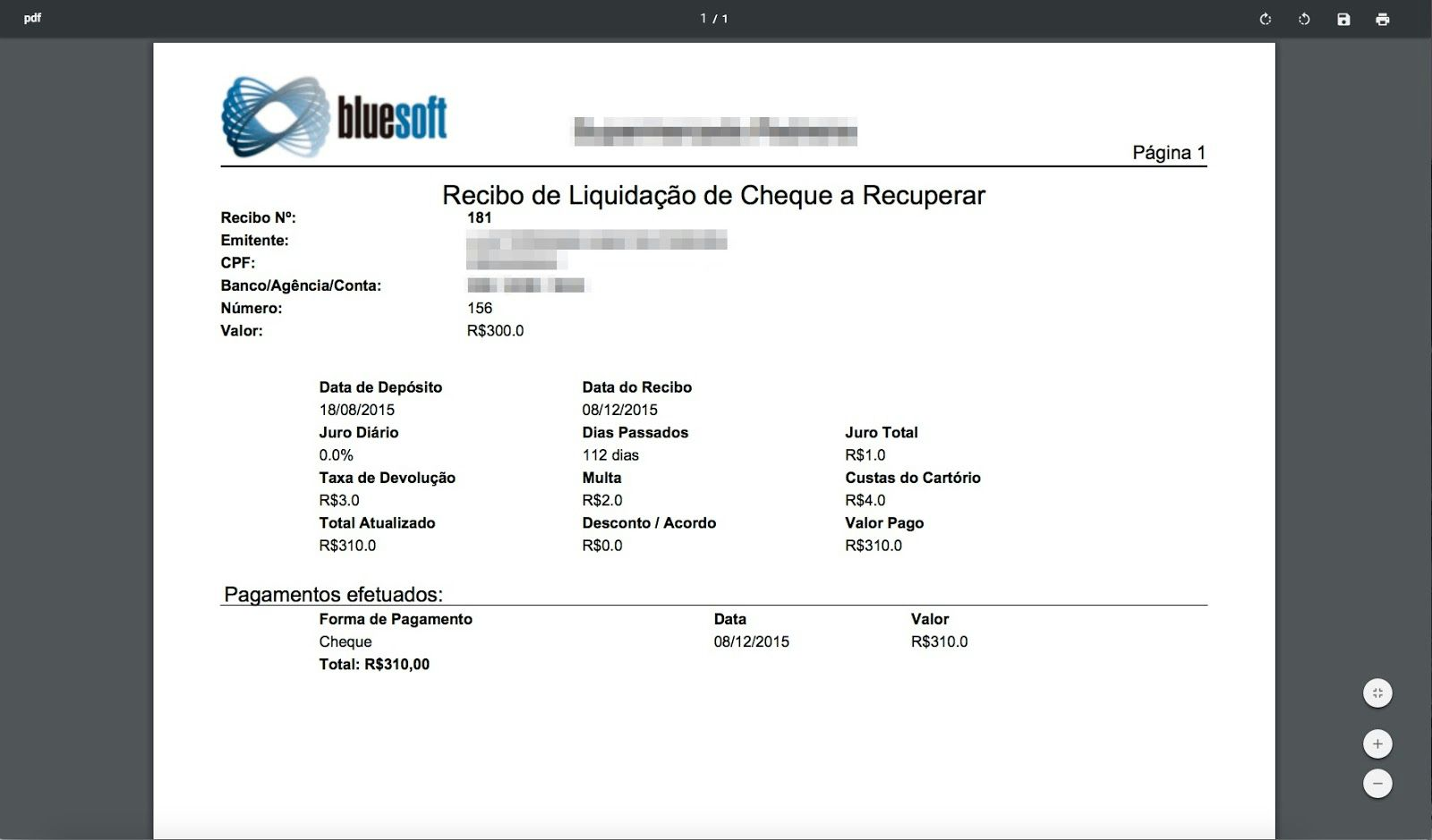Click the Total Atualizado value R$310.0
The image size is (1432, 840).
(347, 546)
